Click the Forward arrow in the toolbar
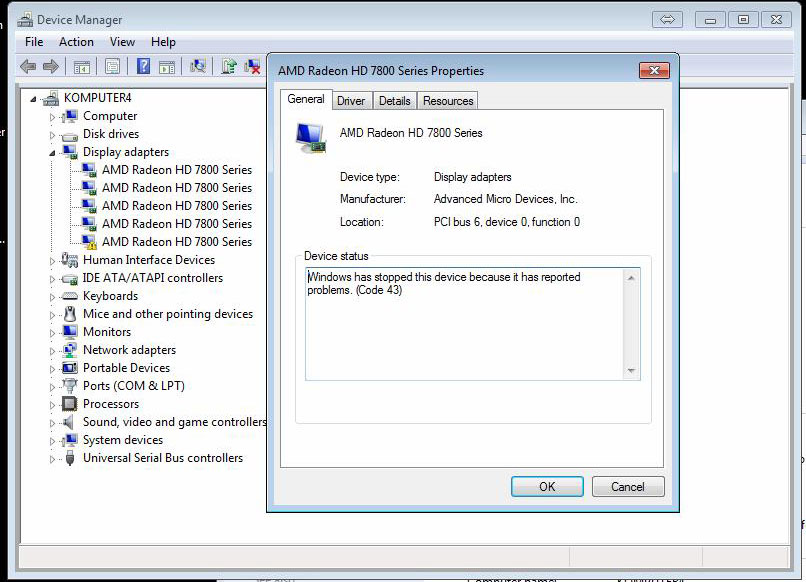 [50, 66]
